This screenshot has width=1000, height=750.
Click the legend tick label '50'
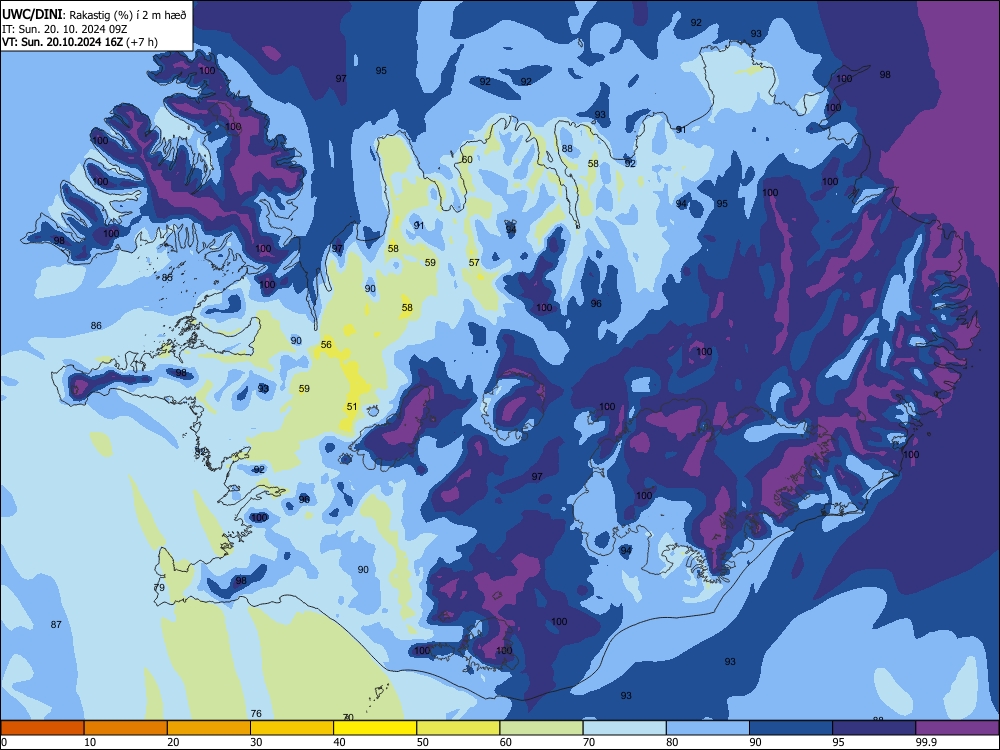(x=423, y=742)
